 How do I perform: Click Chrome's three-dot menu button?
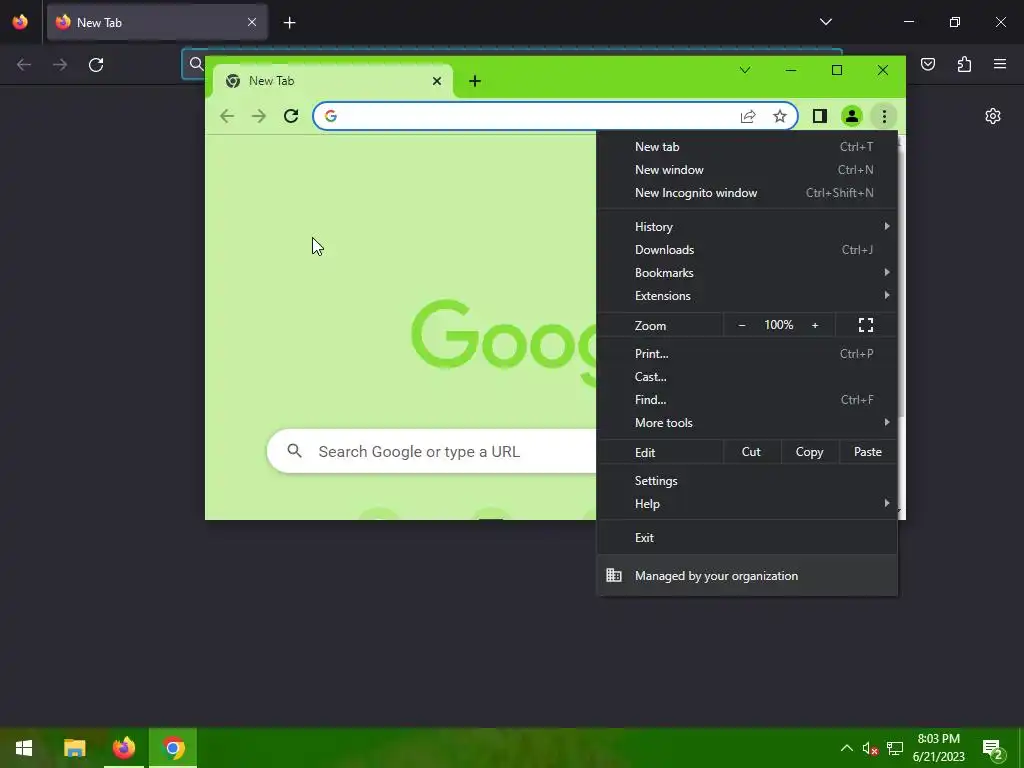[884, 116]
